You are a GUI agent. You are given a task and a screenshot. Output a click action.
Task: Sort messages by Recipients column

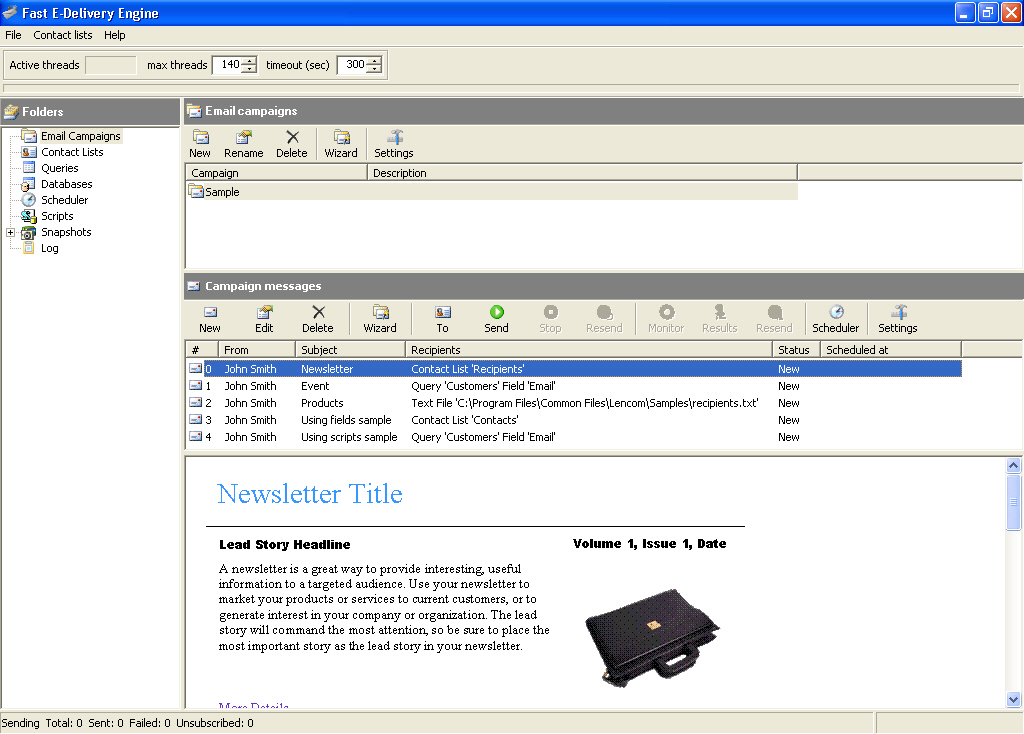tap(588, 350)
